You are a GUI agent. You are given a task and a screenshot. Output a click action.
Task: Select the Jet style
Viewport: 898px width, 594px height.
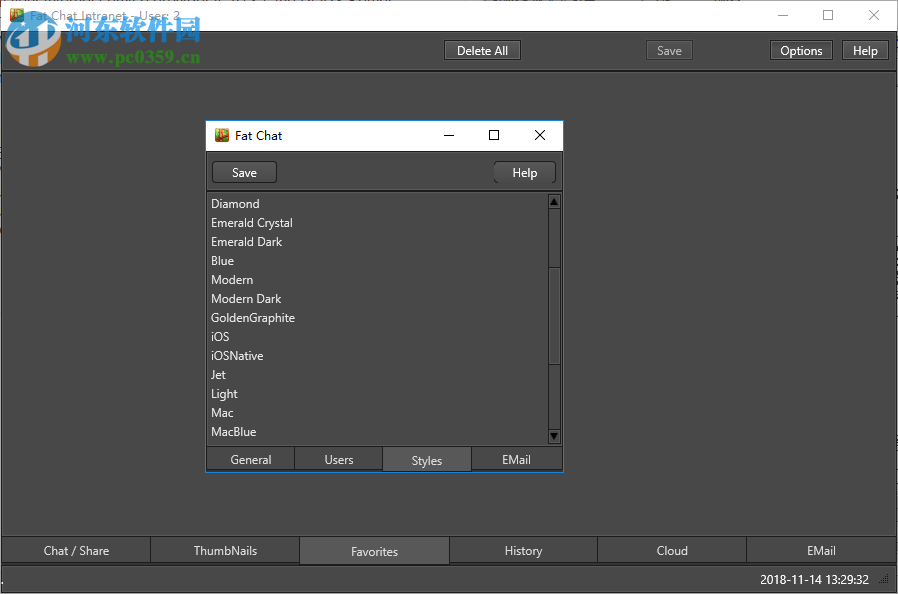[377, 375]
